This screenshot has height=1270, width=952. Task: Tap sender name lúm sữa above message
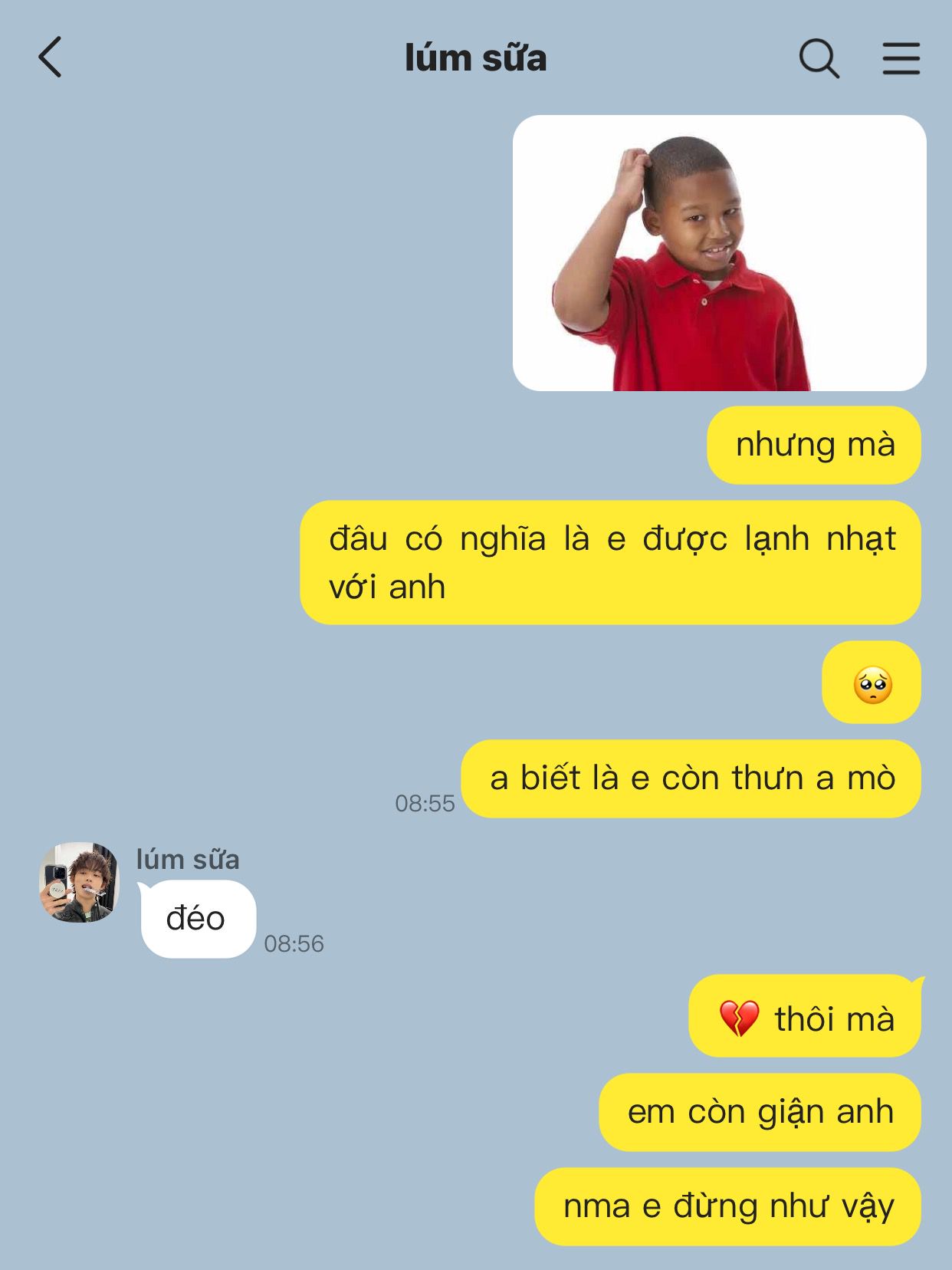pos(188,860)
